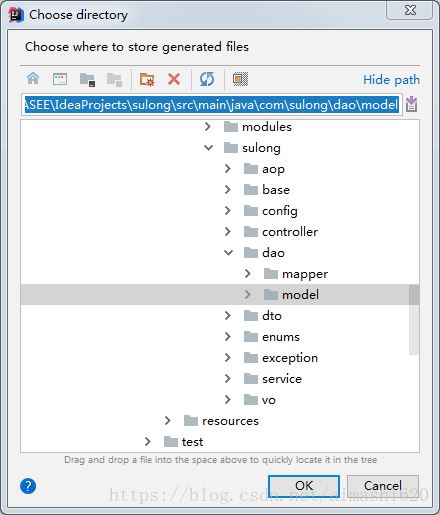Image resolution: width=440 pixels, height=515 pixels.
Task: Select the Project directory toolbar icon
Action: tap(88, 80)
